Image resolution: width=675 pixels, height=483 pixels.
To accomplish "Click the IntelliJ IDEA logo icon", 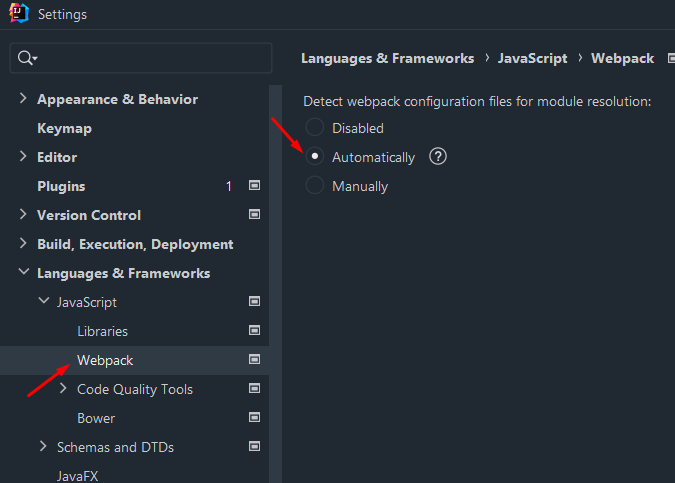I will [x=19, y=13].
